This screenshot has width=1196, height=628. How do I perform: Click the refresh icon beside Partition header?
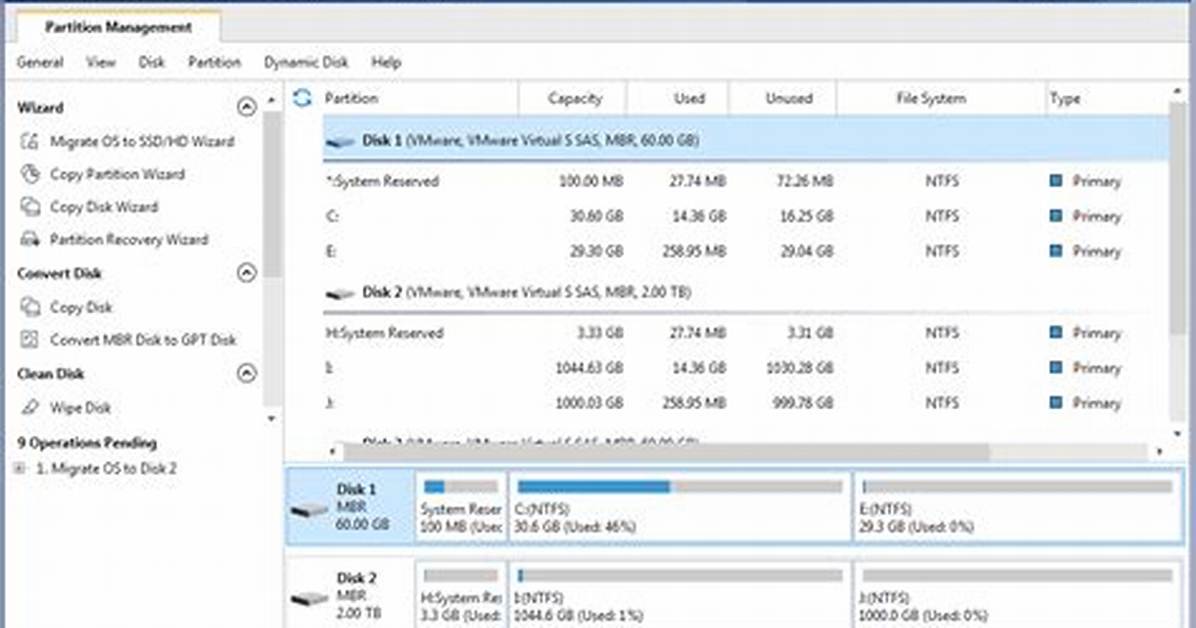pyautogui.click(x=303, y=98)
